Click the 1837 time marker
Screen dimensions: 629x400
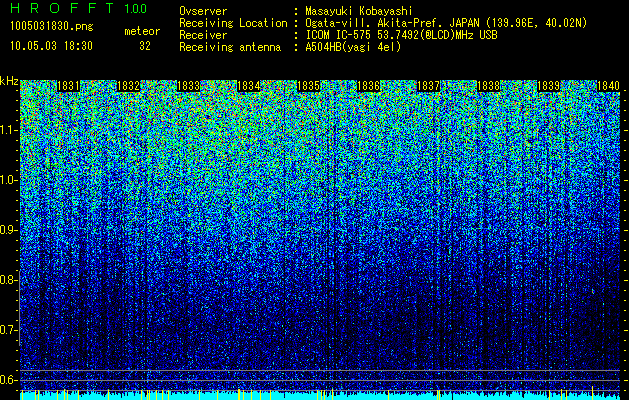pyautogui.click(x=428, y=86)
